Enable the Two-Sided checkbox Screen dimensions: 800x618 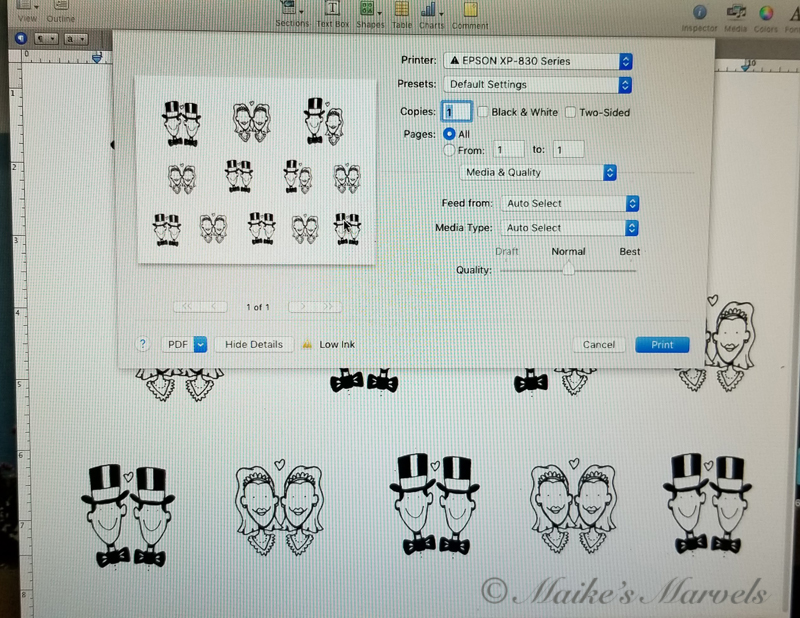571,112
